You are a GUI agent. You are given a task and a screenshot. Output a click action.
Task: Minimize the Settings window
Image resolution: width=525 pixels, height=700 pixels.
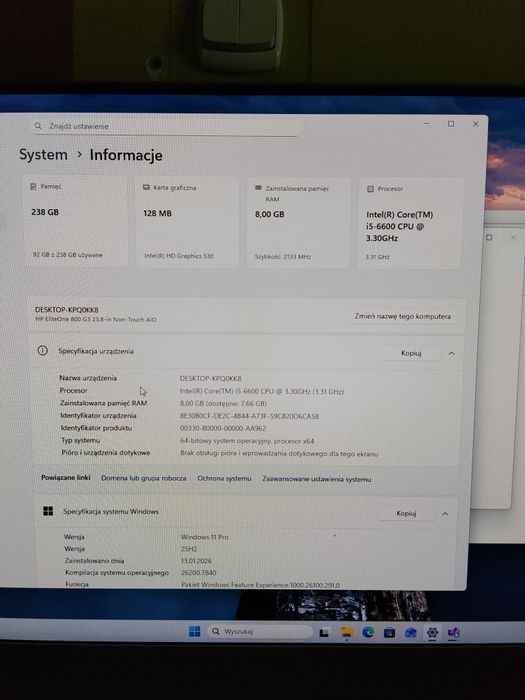[427, 123]
